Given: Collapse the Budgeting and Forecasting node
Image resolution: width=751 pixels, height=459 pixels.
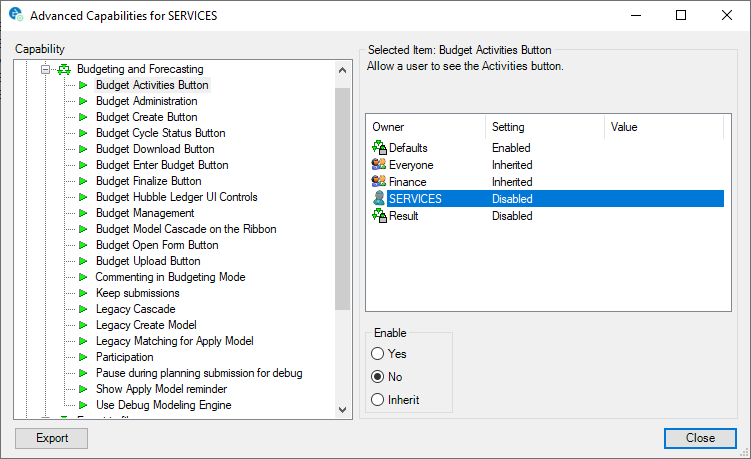Looking at the screenshot, I should (x=45, y=69).
